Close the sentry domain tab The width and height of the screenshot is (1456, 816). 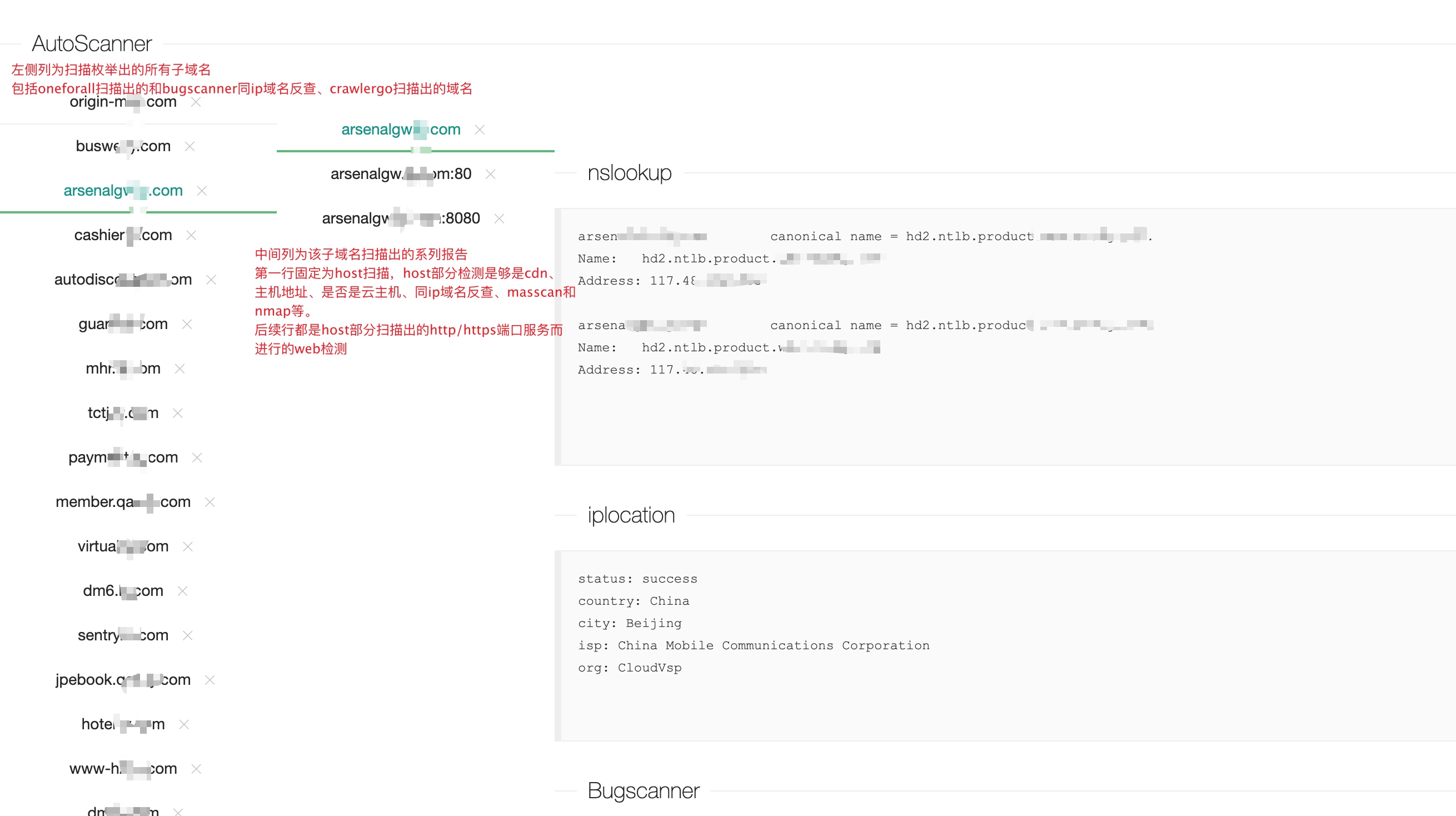tap(188, 635)
